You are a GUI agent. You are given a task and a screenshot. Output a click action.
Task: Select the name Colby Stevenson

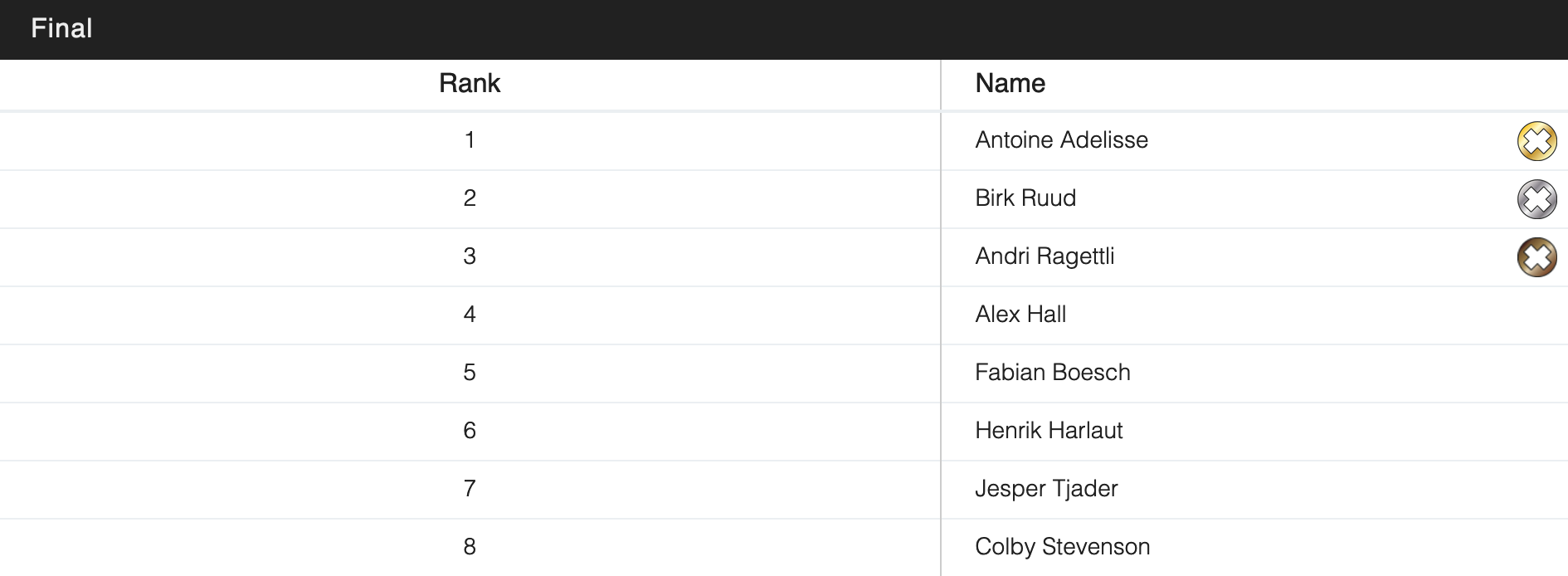[1062, 547]
